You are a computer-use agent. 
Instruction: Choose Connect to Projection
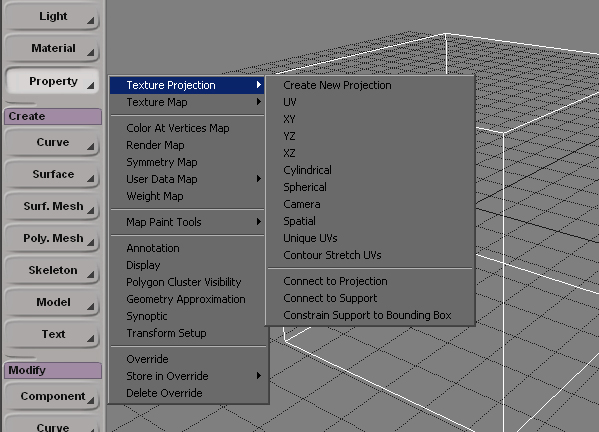[x=370, y=282]
